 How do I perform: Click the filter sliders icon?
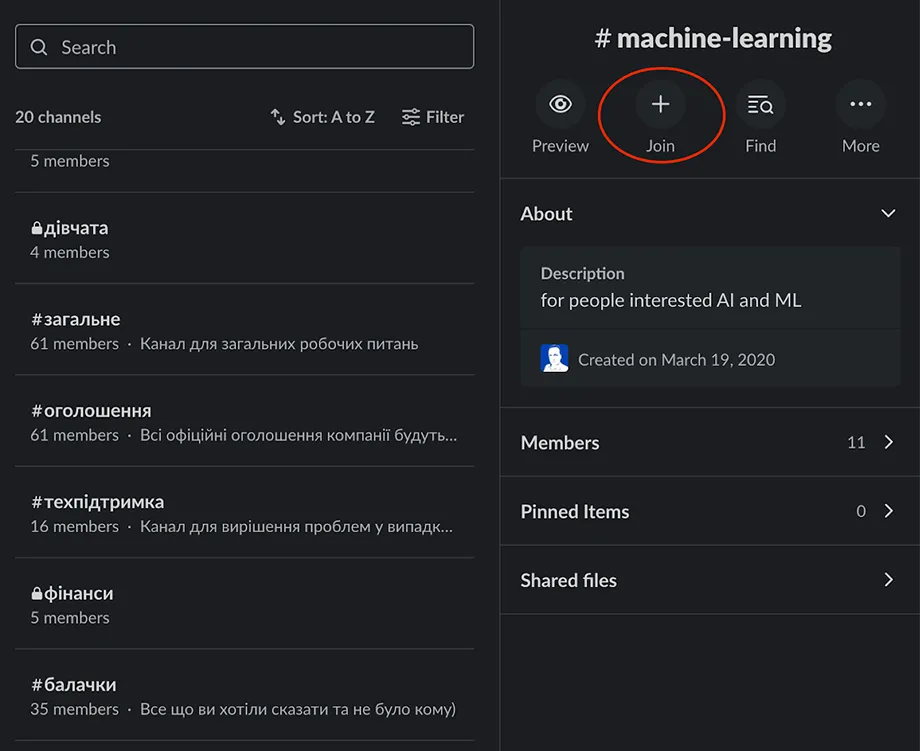(x=410, y=117)
